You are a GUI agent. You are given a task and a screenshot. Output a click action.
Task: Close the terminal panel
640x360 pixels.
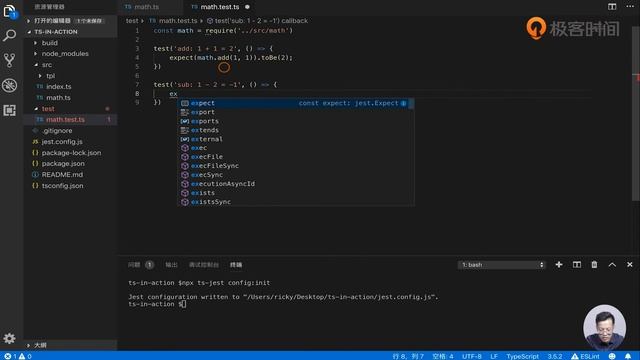tap(630, 264)
